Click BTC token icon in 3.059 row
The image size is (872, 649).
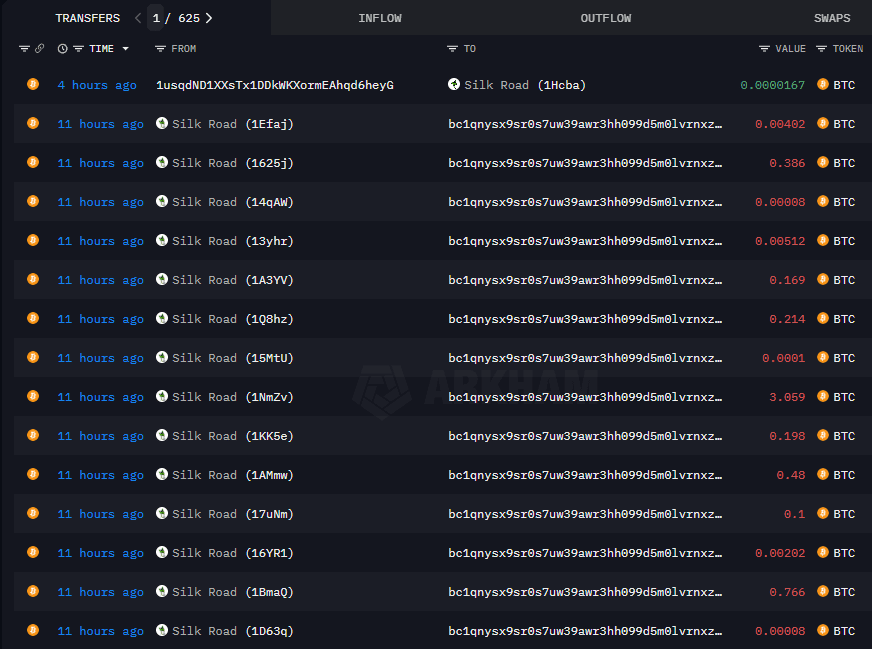(x=823, y=397)
